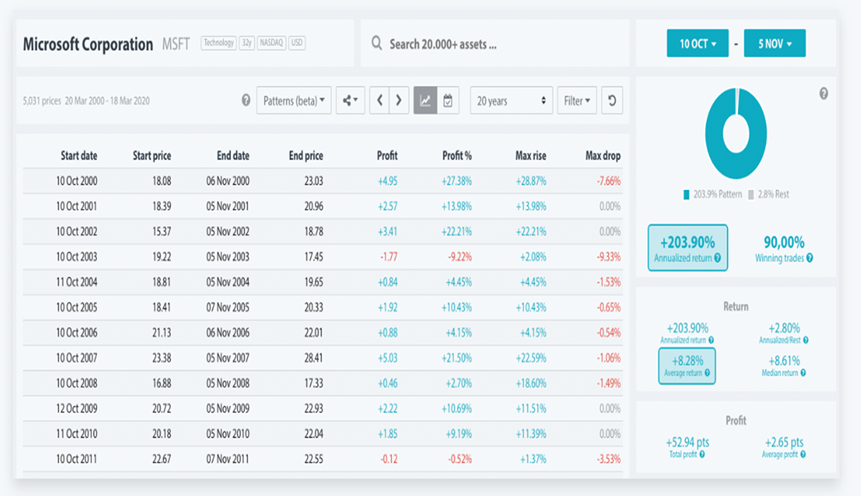The height and width of the screenshot is (496, 861).
Task: Select the 10 Oct 2003 row
Action: (x=323, y=257)
